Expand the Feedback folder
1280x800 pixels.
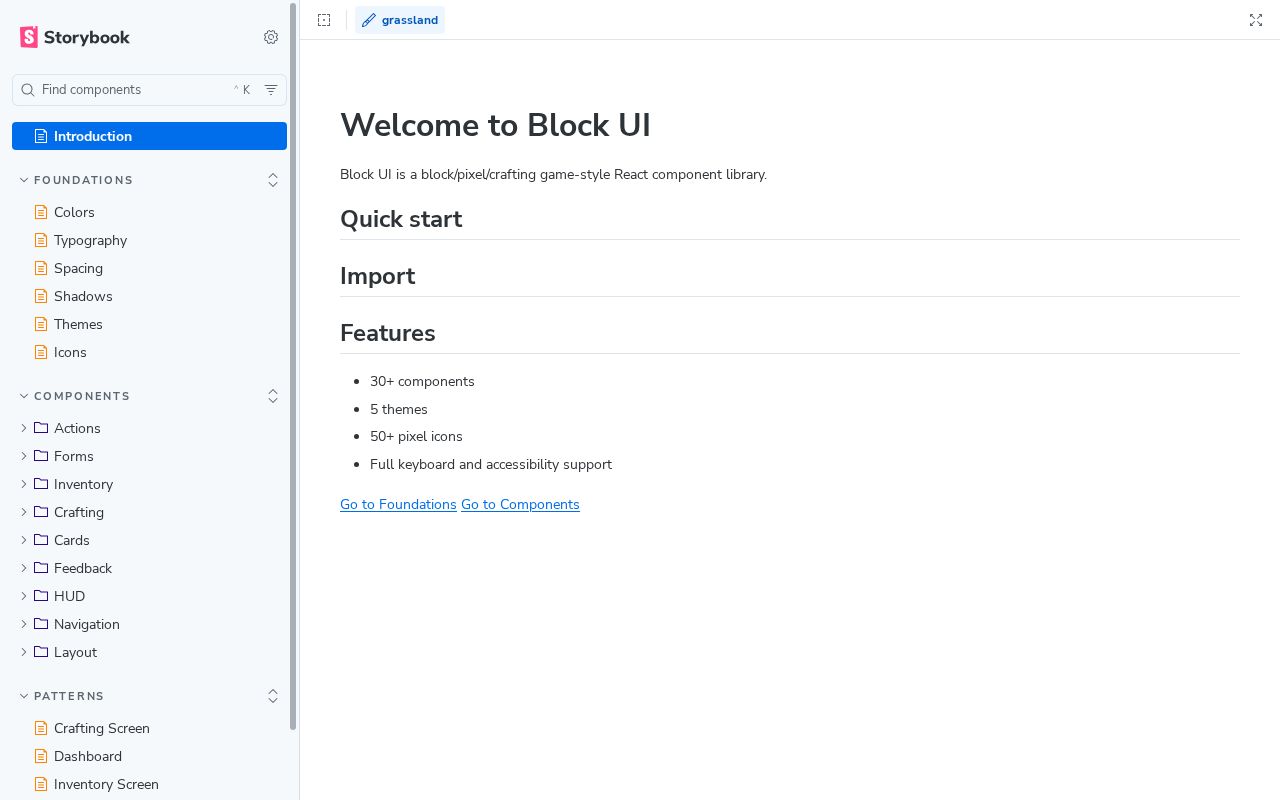pyautogui.click(x=149, y=568)
